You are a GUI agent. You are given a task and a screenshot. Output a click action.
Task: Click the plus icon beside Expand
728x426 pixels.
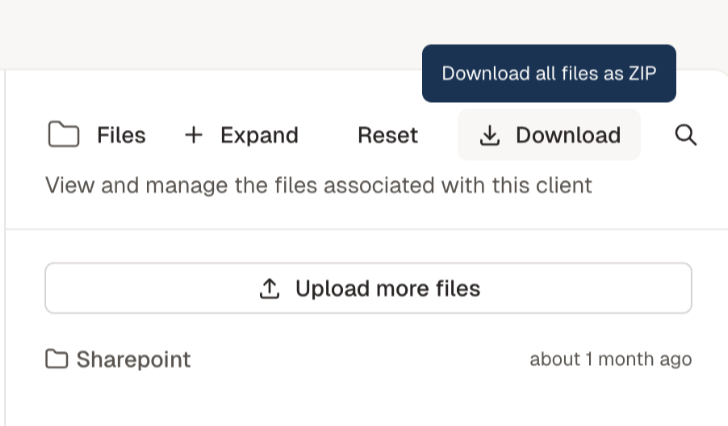[194, 135]
